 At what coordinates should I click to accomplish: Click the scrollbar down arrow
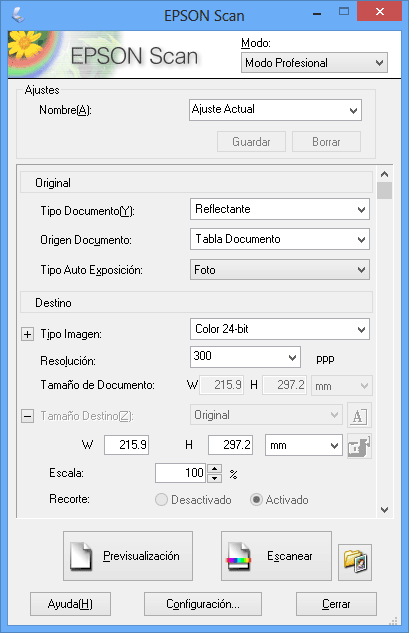pos(384,510)
